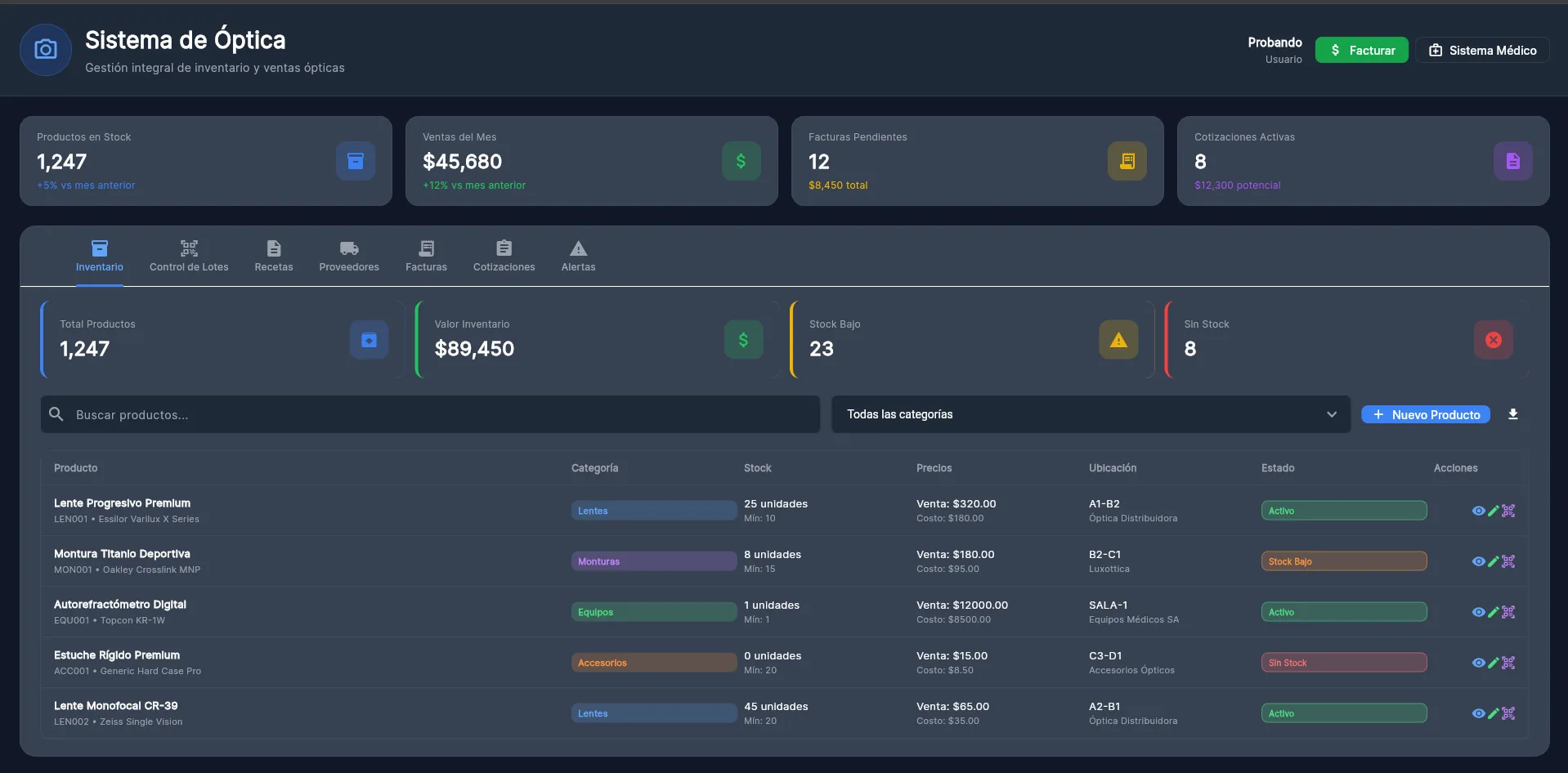This screenshot has width=1568, height=773.
Task: Open QR code for Estuche Rígido Premium
Action: (1508, 663)
